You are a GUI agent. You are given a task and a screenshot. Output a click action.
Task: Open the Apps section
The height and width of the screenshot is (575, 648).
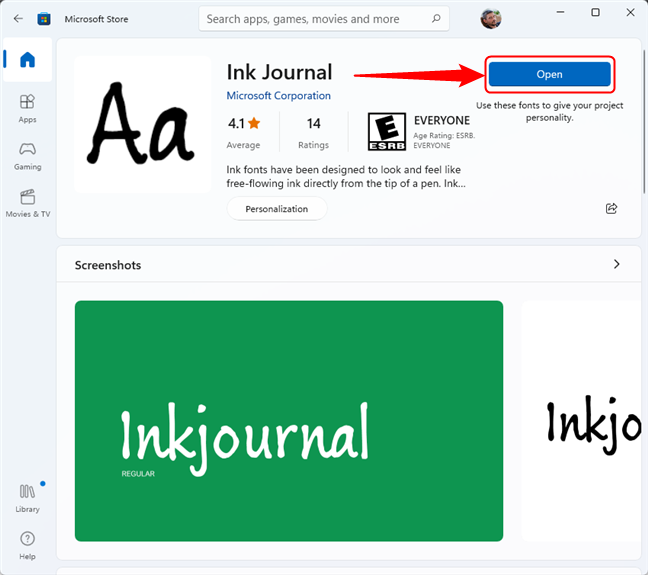tap(27, 109)
